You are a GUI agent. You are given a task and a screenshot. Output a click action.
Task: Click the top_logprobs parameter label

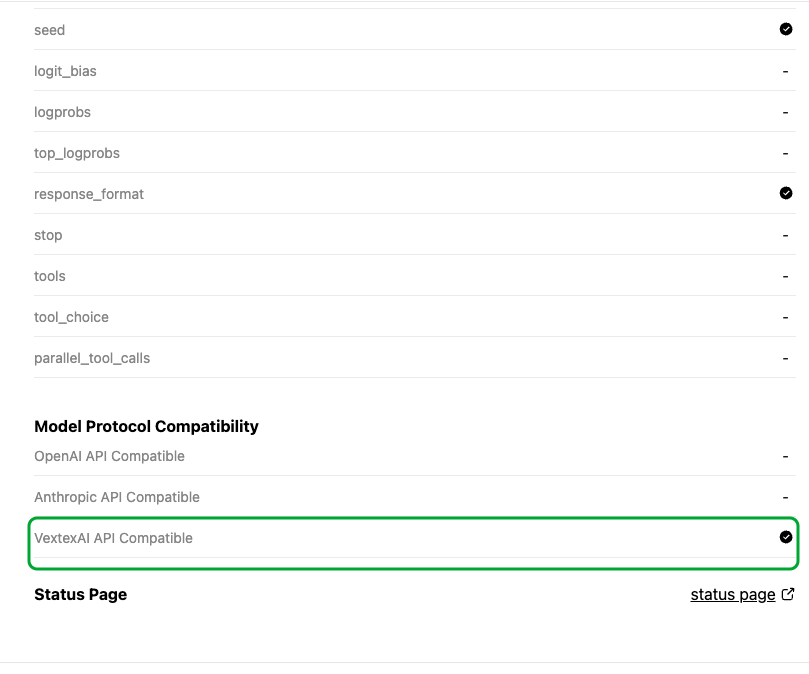click(76, 153)
